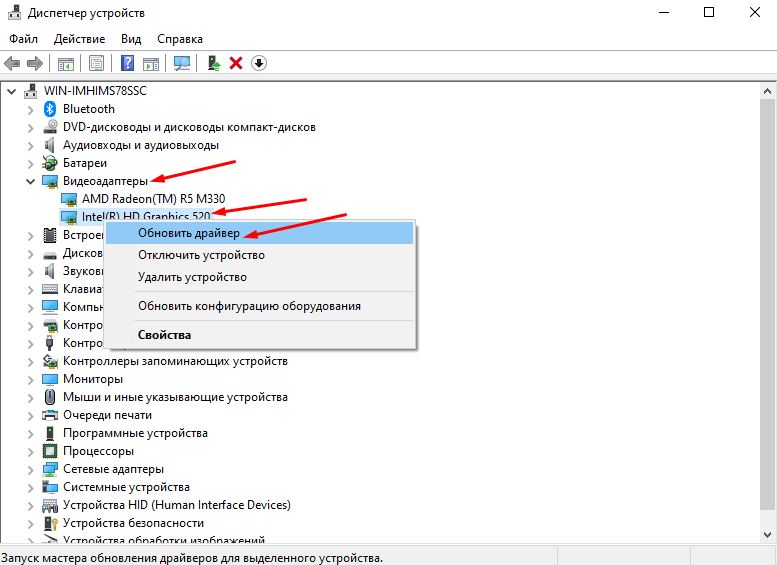Expand Контроллеры запоминающих устройств arrow
The width and height of the screenshot is (777, 565).
click(x=30, y=362)
